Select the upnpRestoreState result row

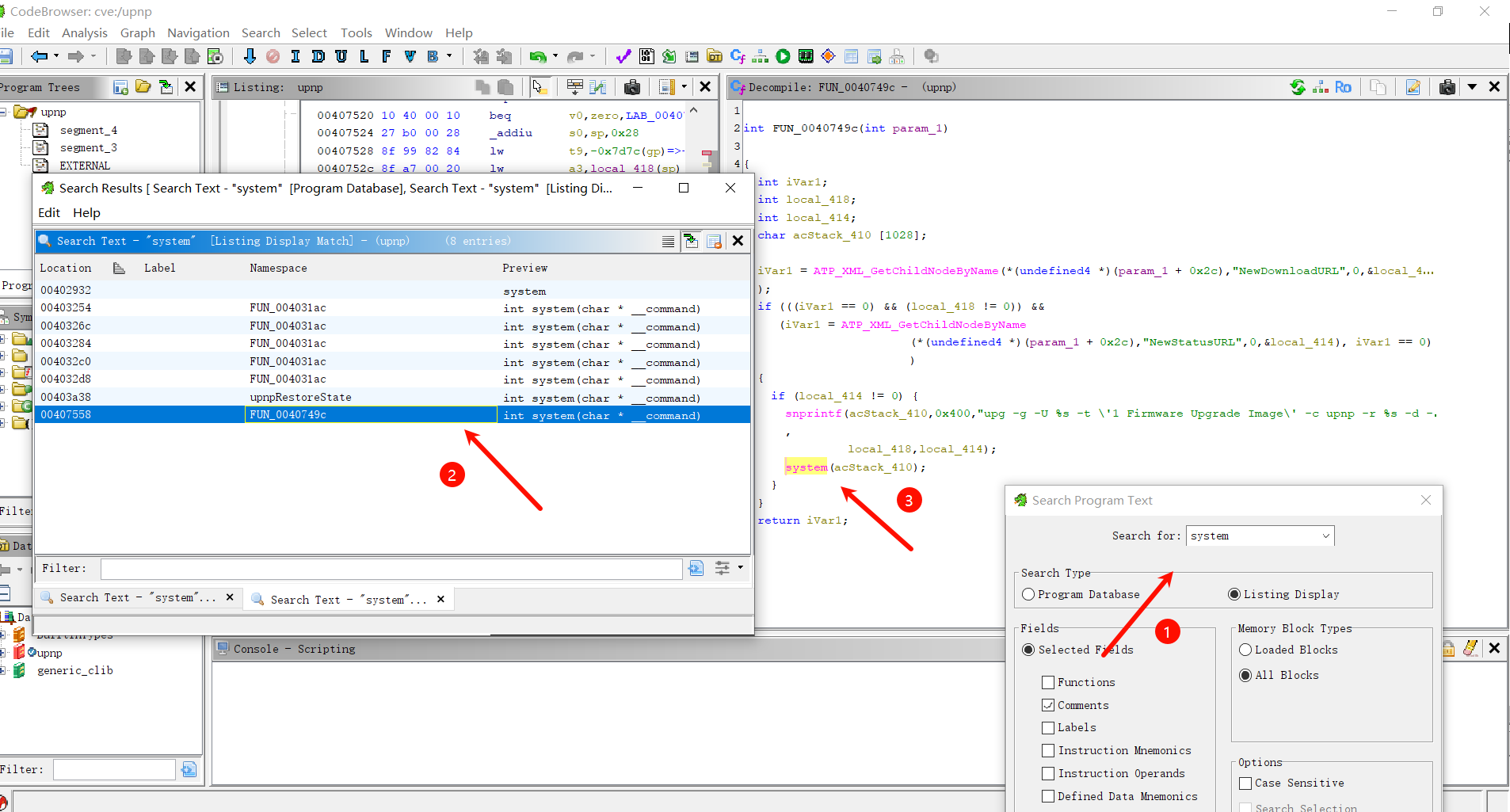[393, 397]
